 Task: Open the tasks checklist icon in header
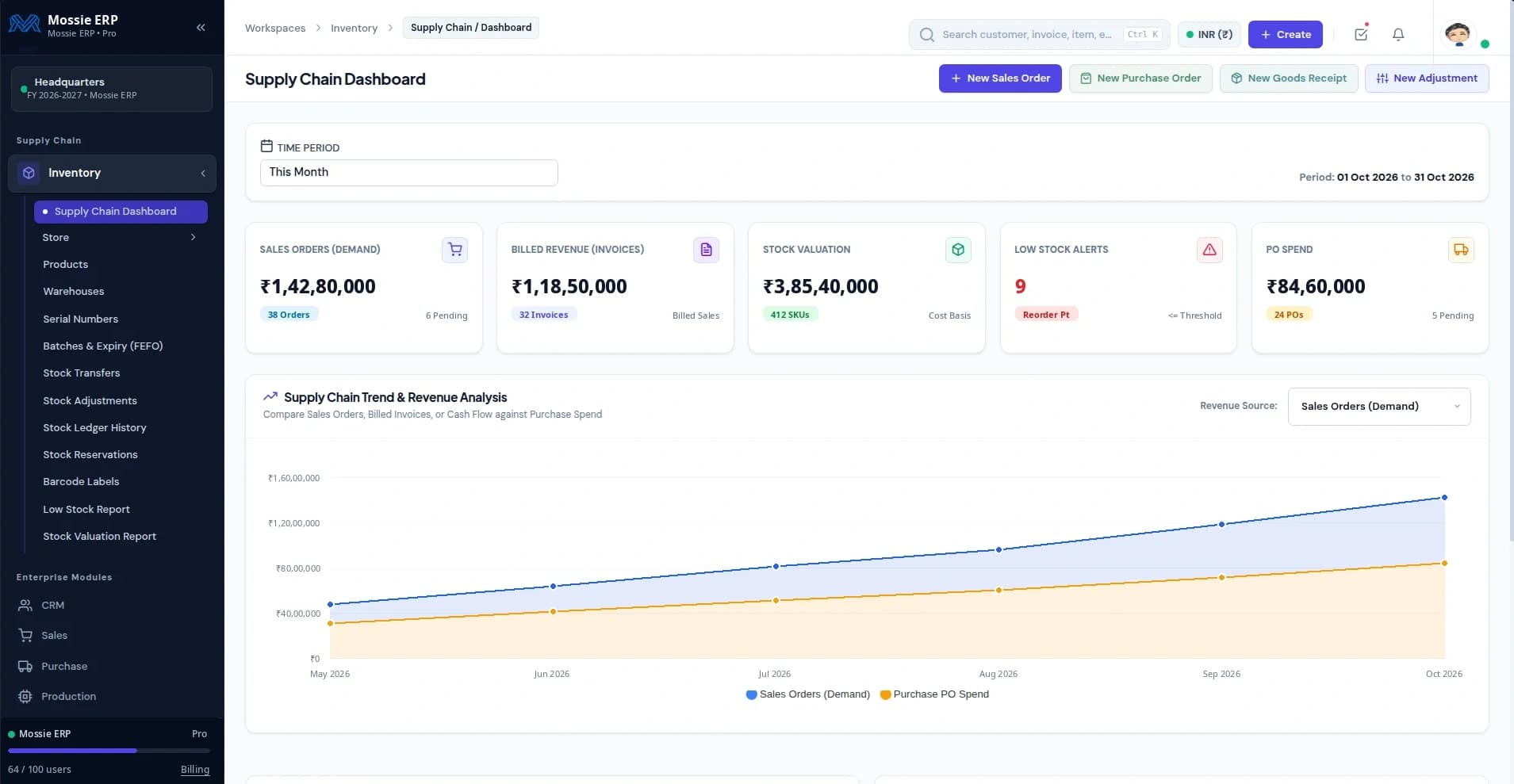point(1361,34)
